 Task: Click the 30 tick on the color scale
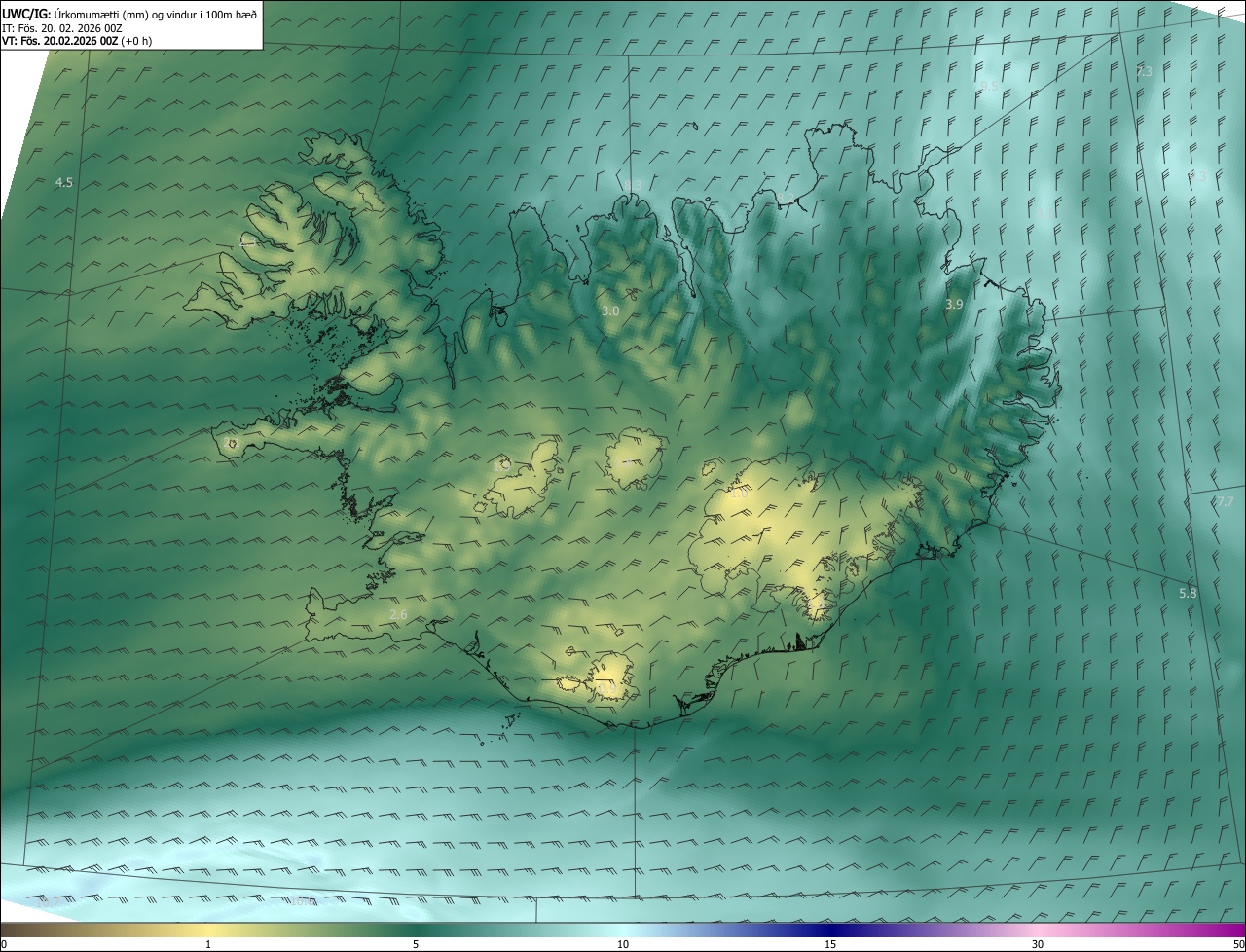[x=1038, y=944]
